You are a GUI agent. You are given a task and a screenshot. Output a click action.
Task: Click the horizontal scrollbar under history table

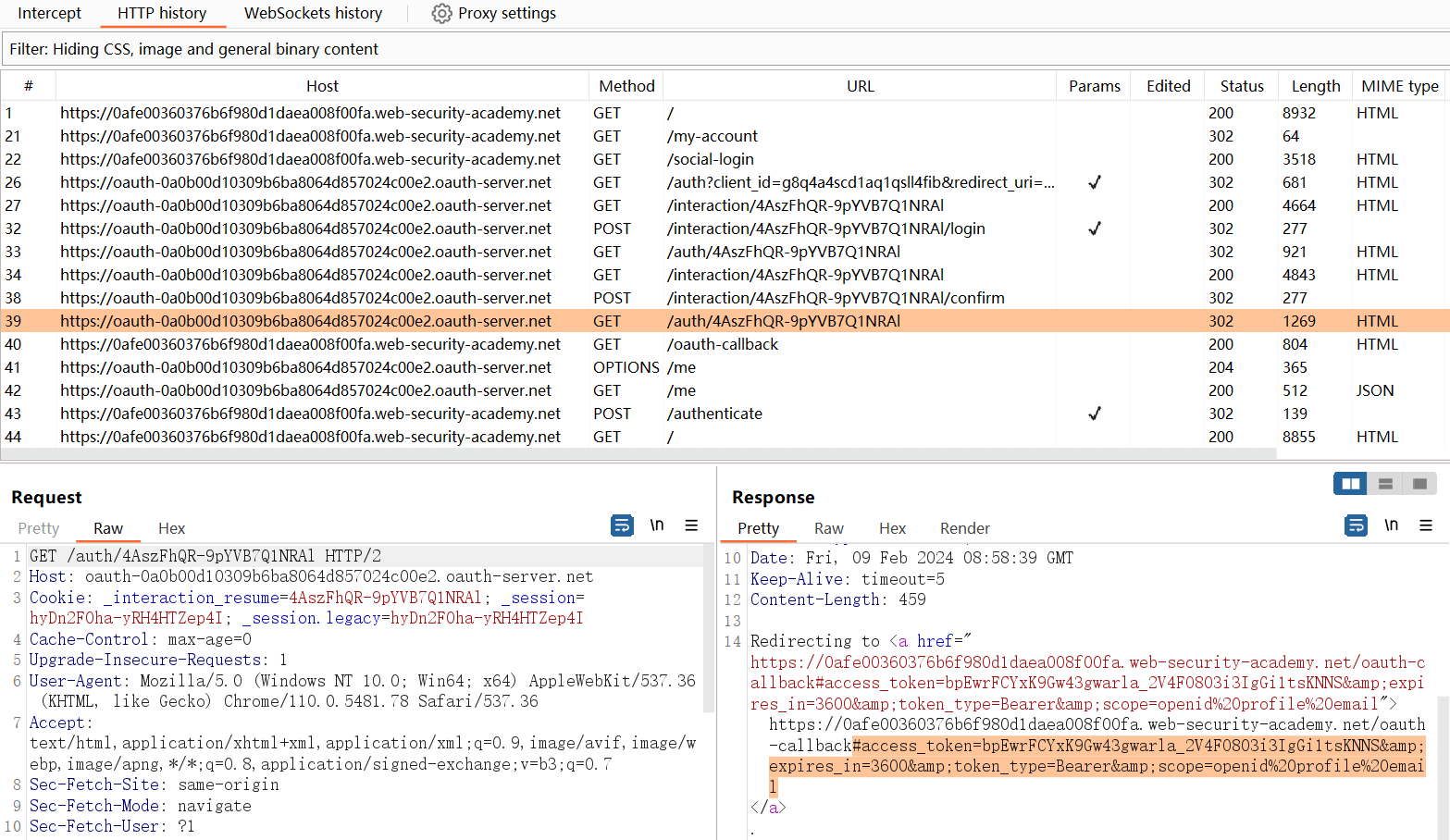638,454
